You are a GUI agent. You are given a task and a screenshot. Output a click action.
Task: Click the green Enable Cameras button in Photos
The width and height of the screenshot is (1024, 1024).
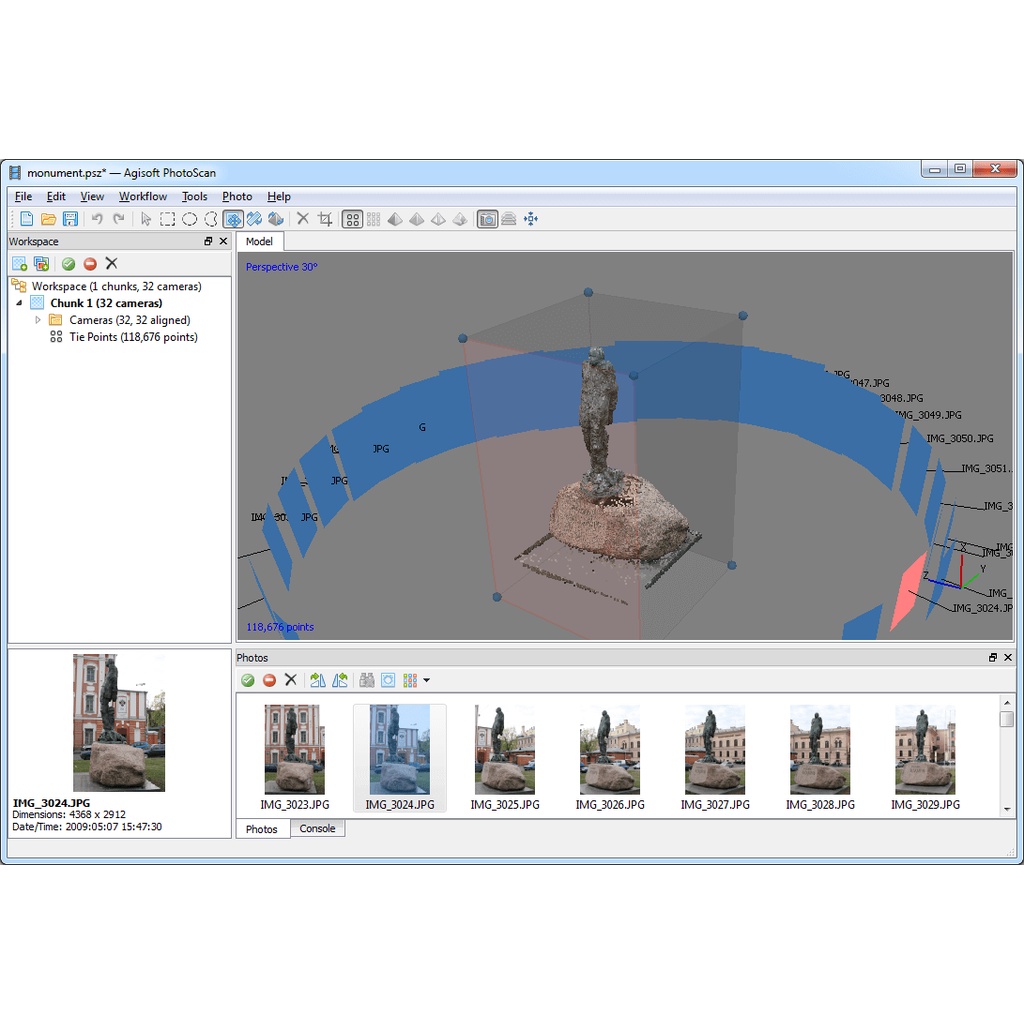[x=247, y=680]
